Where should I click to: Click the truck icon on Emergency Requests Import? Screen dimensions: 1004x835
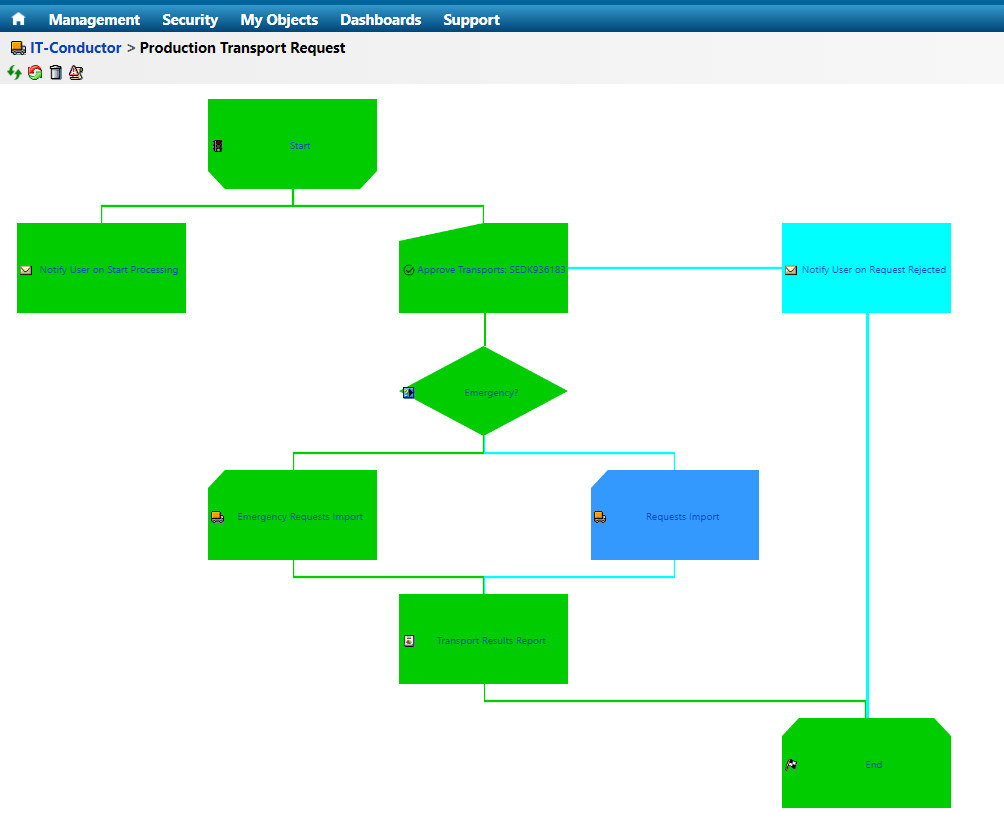click(x=218, y=517)
